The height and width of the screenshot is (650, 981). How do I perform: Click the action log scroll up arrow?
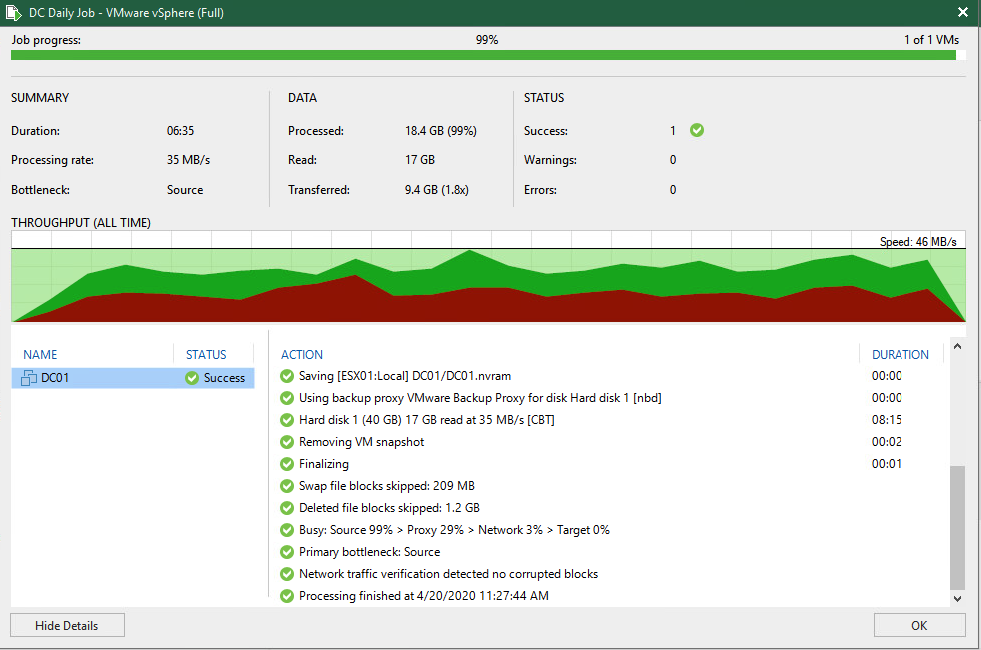pyautogui.click(x=957, y=346)
